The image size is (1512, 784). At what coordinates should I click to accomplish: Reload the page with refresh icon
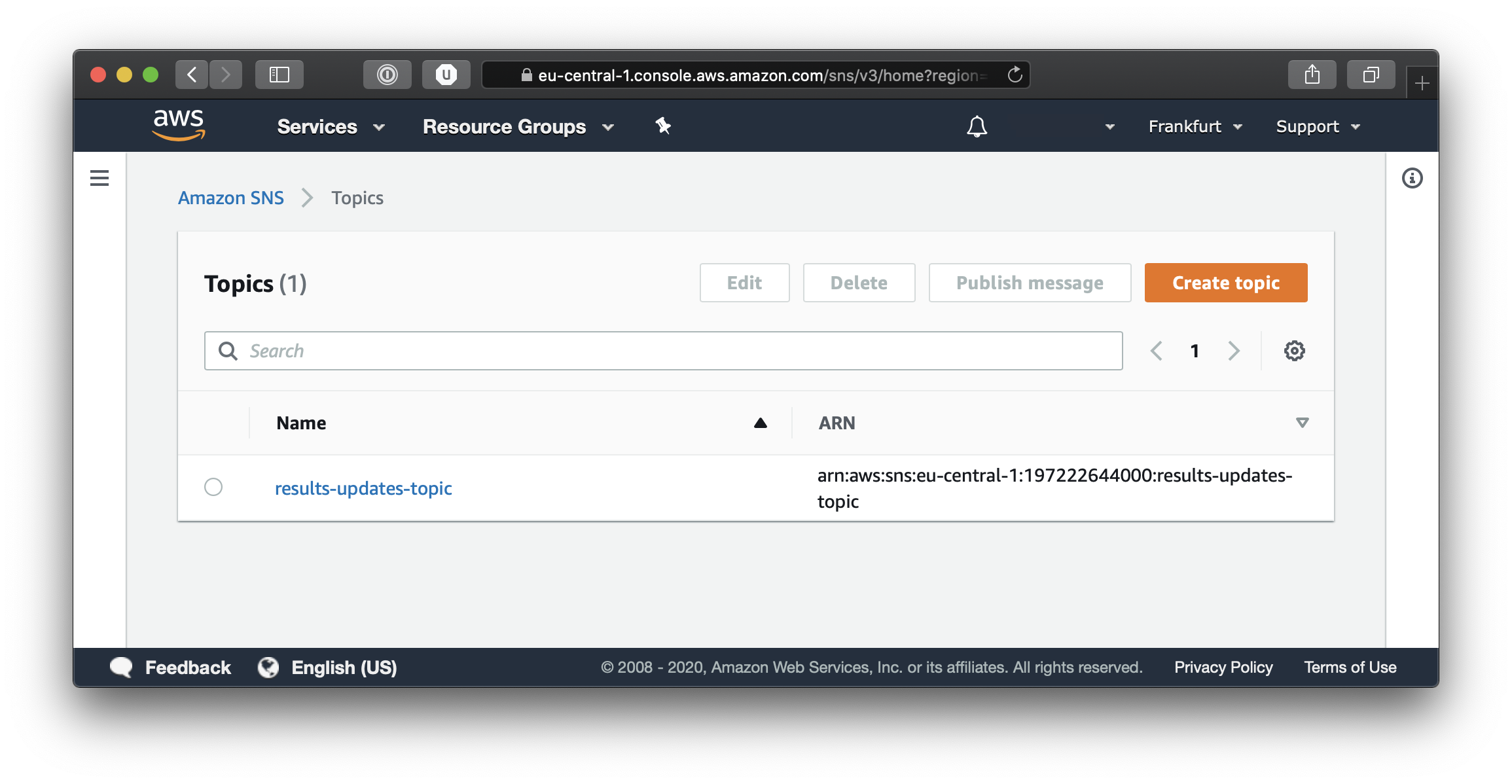(x=1015, y=75)
